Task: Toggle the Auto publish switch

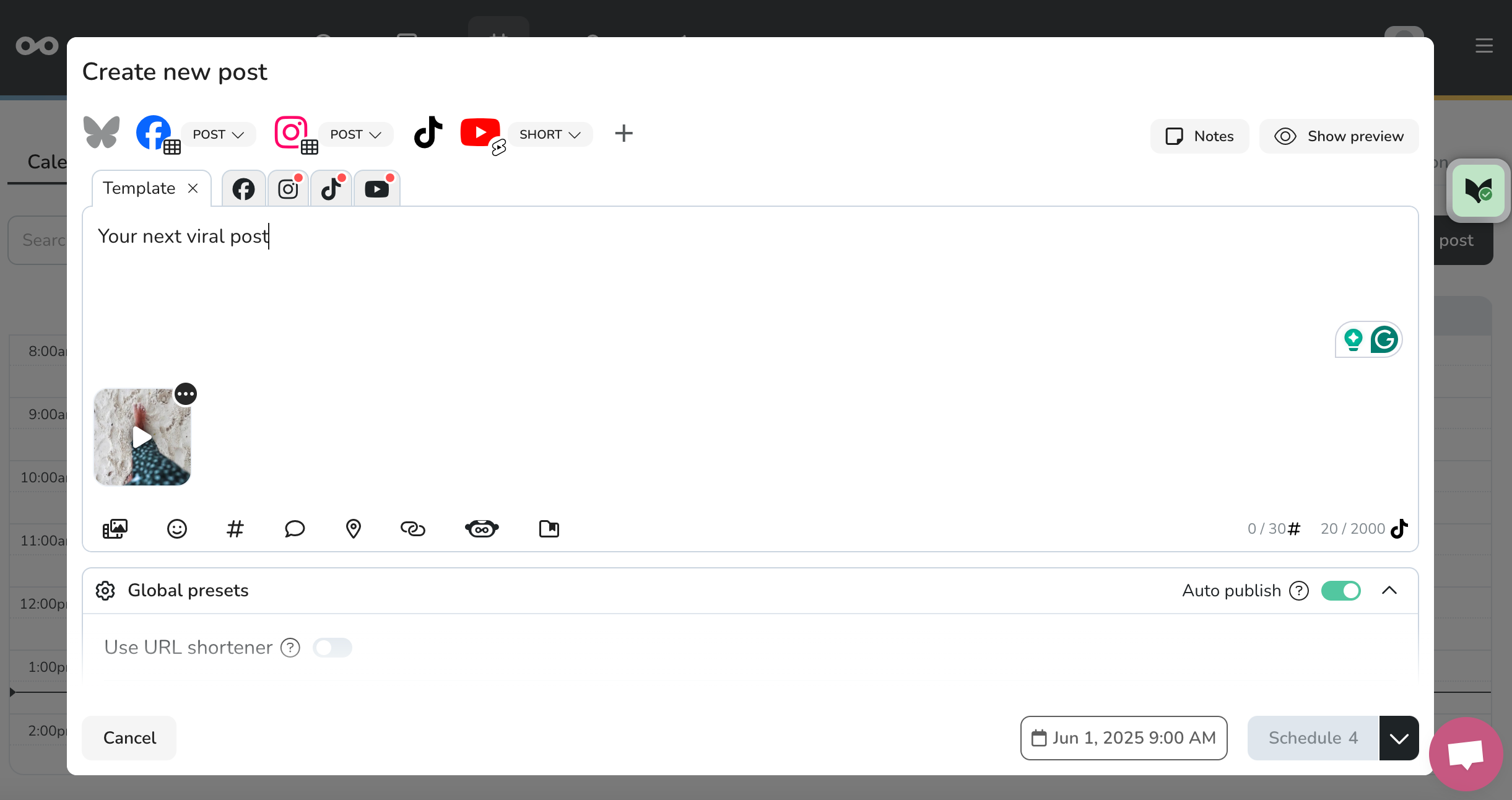Action: (1341, 591)
